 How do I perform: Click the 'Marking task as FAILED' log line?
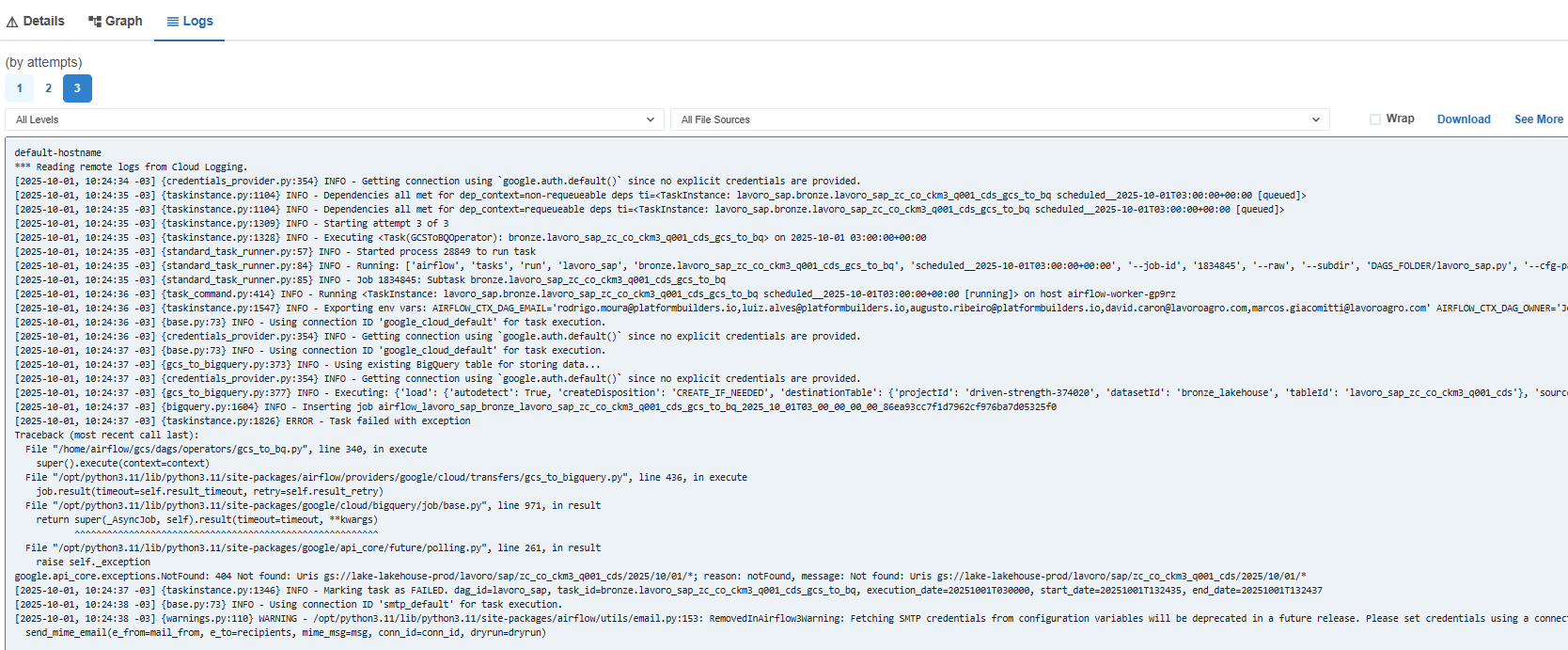[668, 590]
